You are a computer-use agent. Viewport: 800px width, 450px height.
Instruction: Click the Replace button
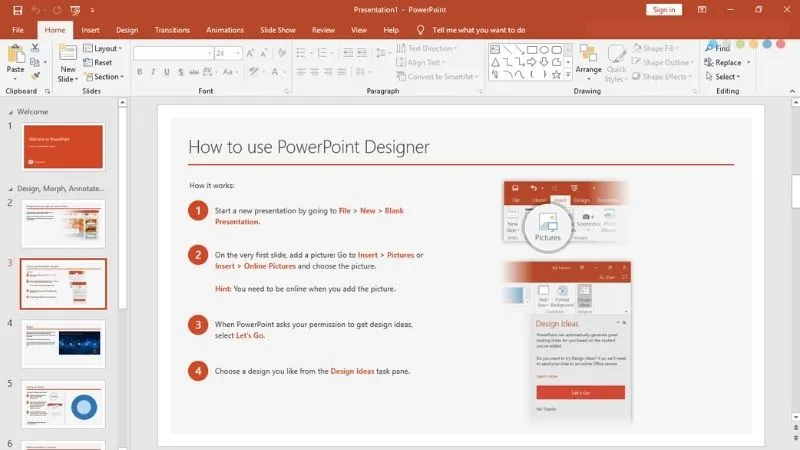(723, 62)
